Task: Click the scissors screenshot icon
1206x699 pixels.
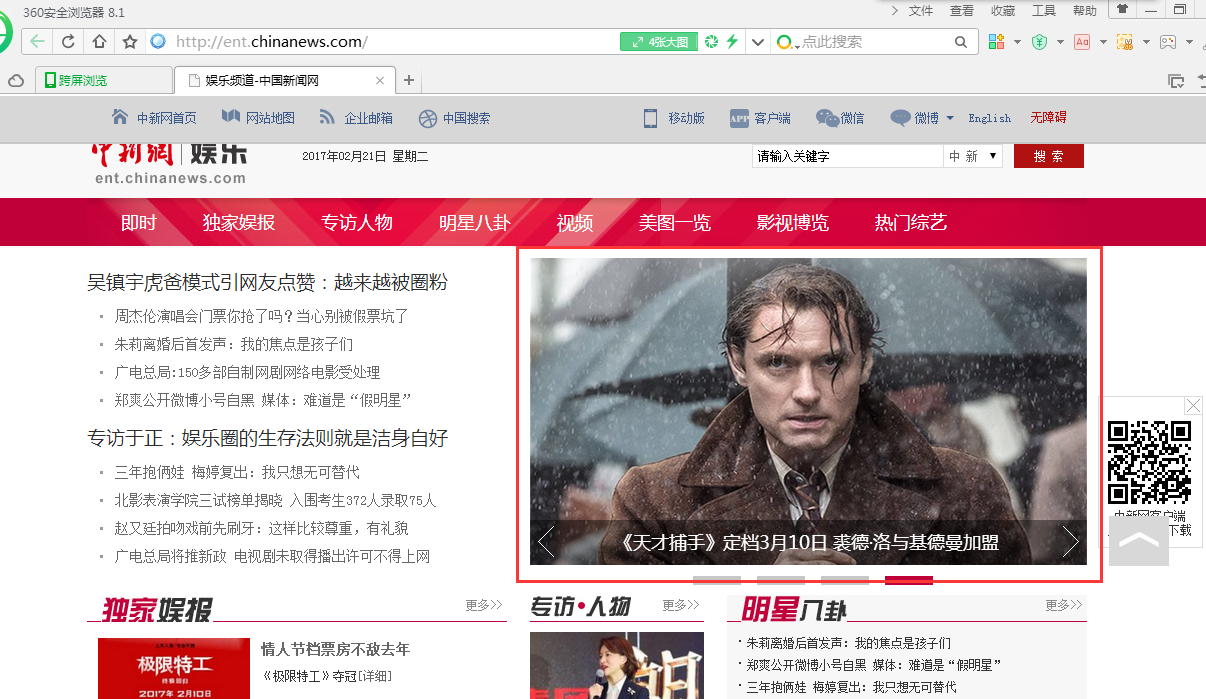Action: [x=1125, y=42]
